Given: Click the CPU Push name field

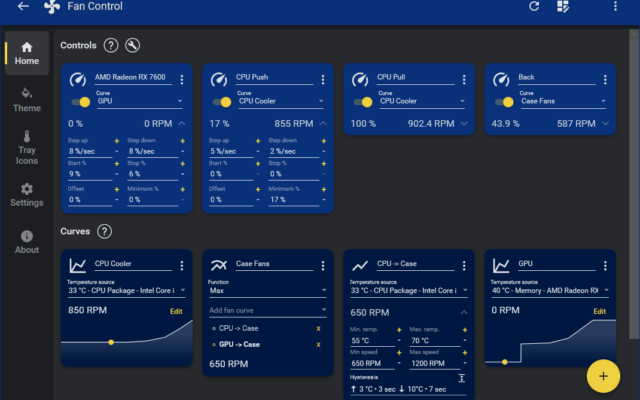Looking at the screenshot, I should click(274, 78).
